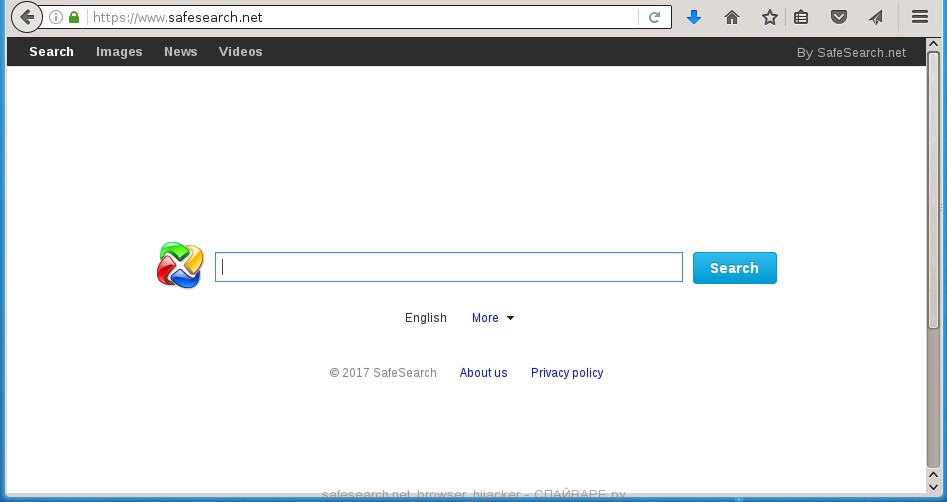Open the hamburger menu

[919, 17]
